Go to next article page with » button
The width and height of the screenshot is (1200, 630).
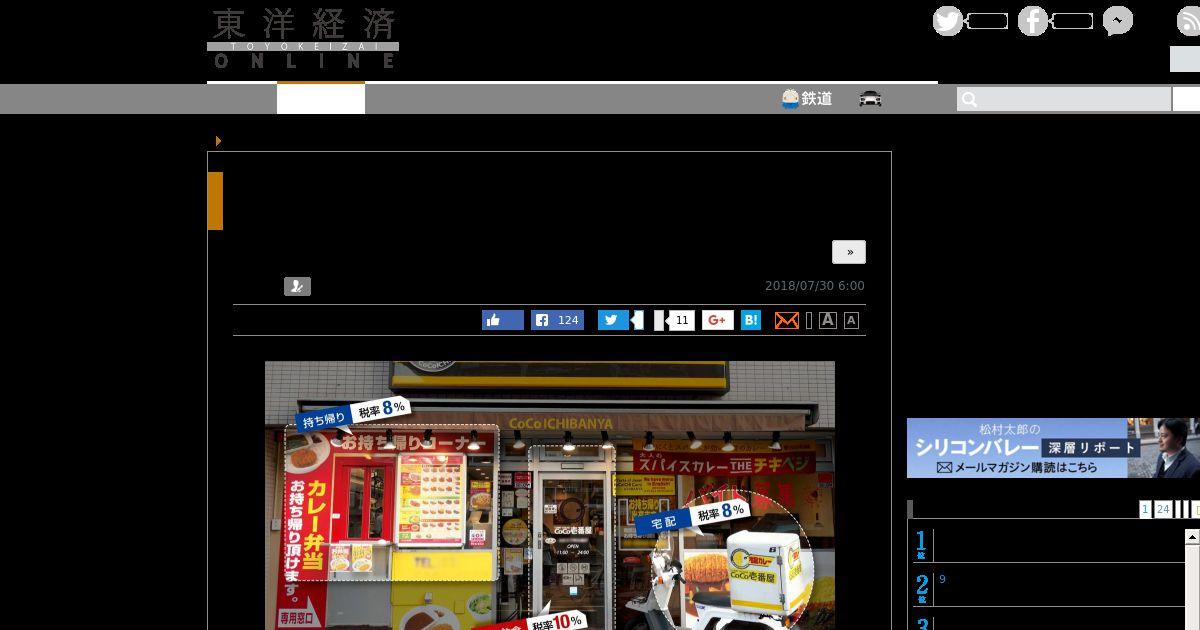click(x=849, y=252)
